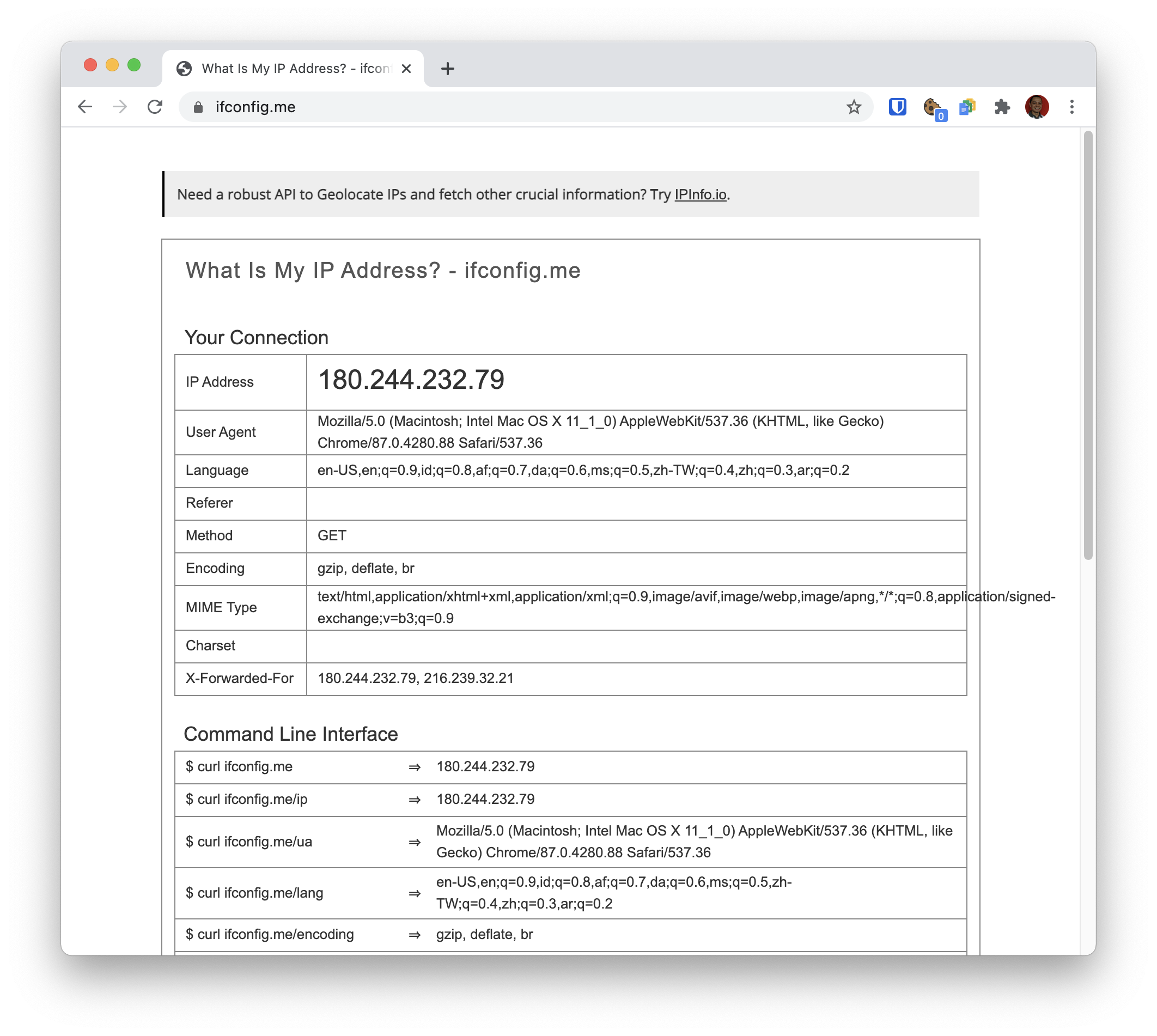
Task: Click the '$ curl ifconfig.me/encoding' command
Action: pos(269,934)
